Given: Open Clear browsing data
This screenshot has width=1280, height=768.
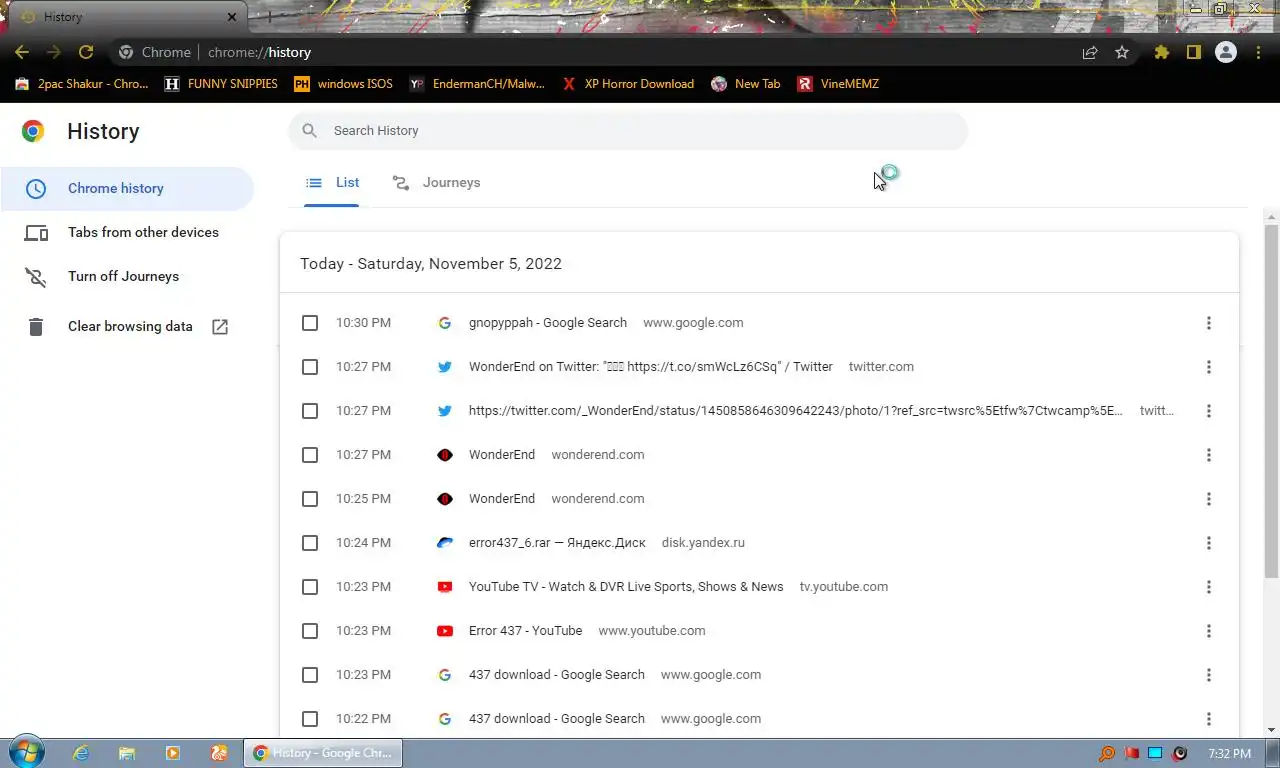Looking at the screenshot, I should tap(127, 326).
